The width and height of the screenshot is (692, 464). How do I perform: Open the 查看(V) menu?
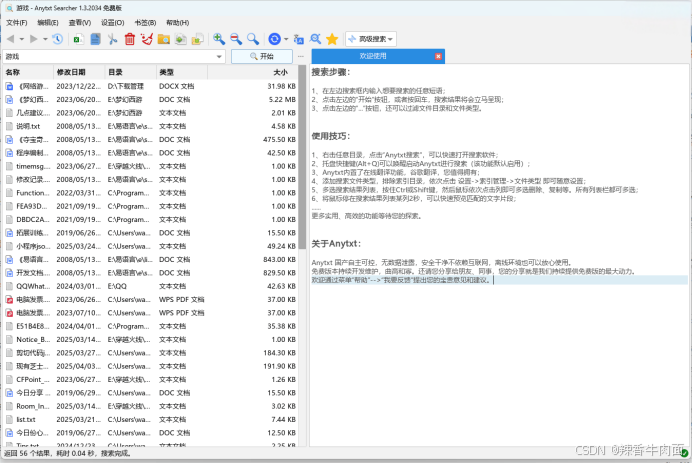80,23
